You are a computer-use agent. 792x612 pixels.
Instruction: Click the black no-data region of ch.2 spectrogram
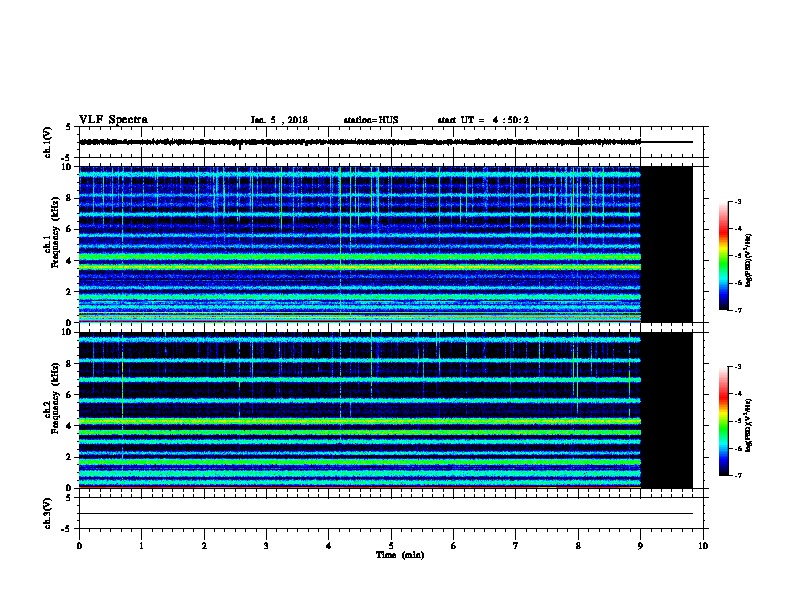point(667,410)
